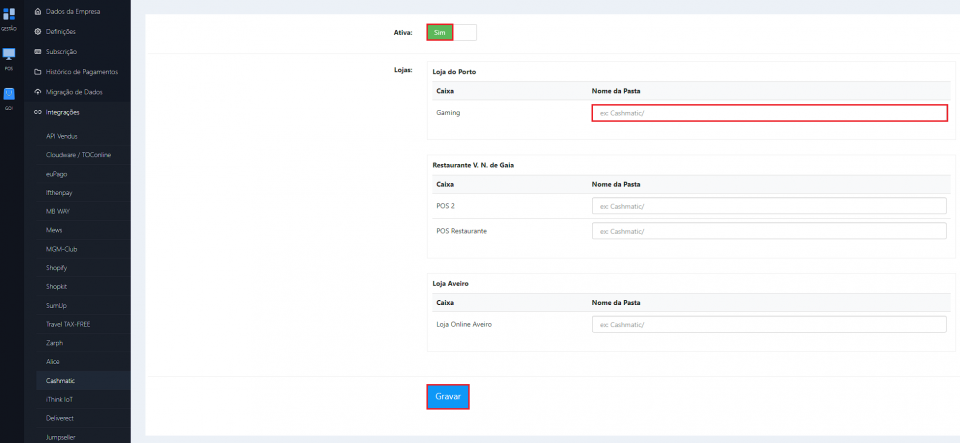Viewport: 960px width, 443px height.
Task: Open the Shopify integration page
Action: (x=56, y=268)
